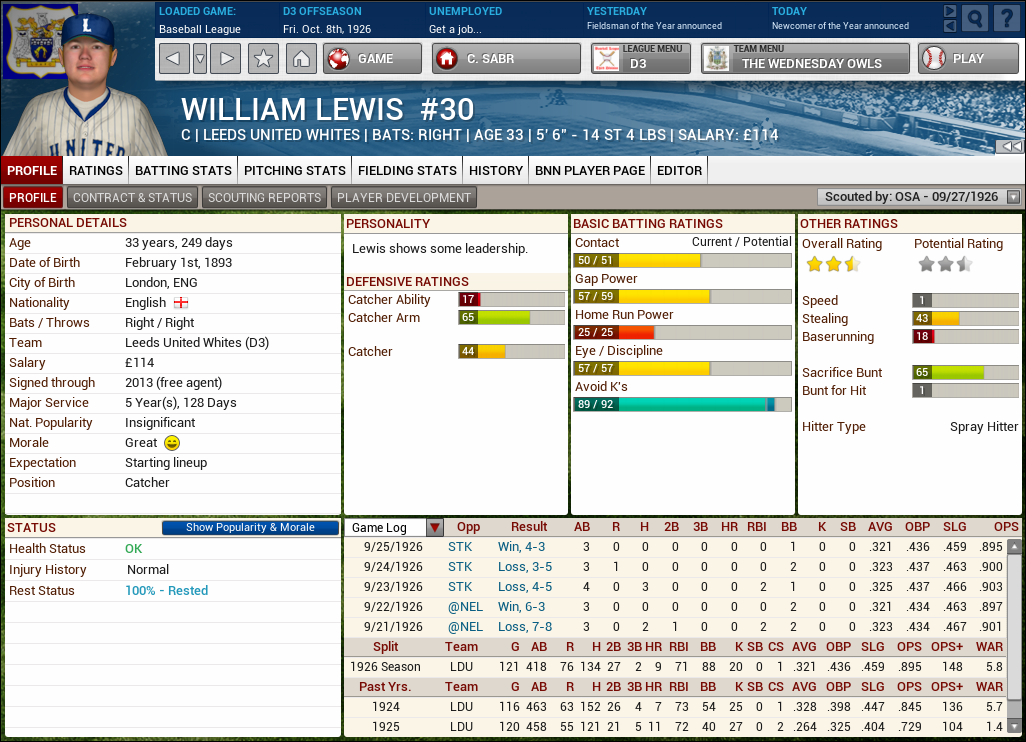This screenshot has width=1026, height=742.
Task: Open Loss, 4-5 result link
Action: [525, 587]
